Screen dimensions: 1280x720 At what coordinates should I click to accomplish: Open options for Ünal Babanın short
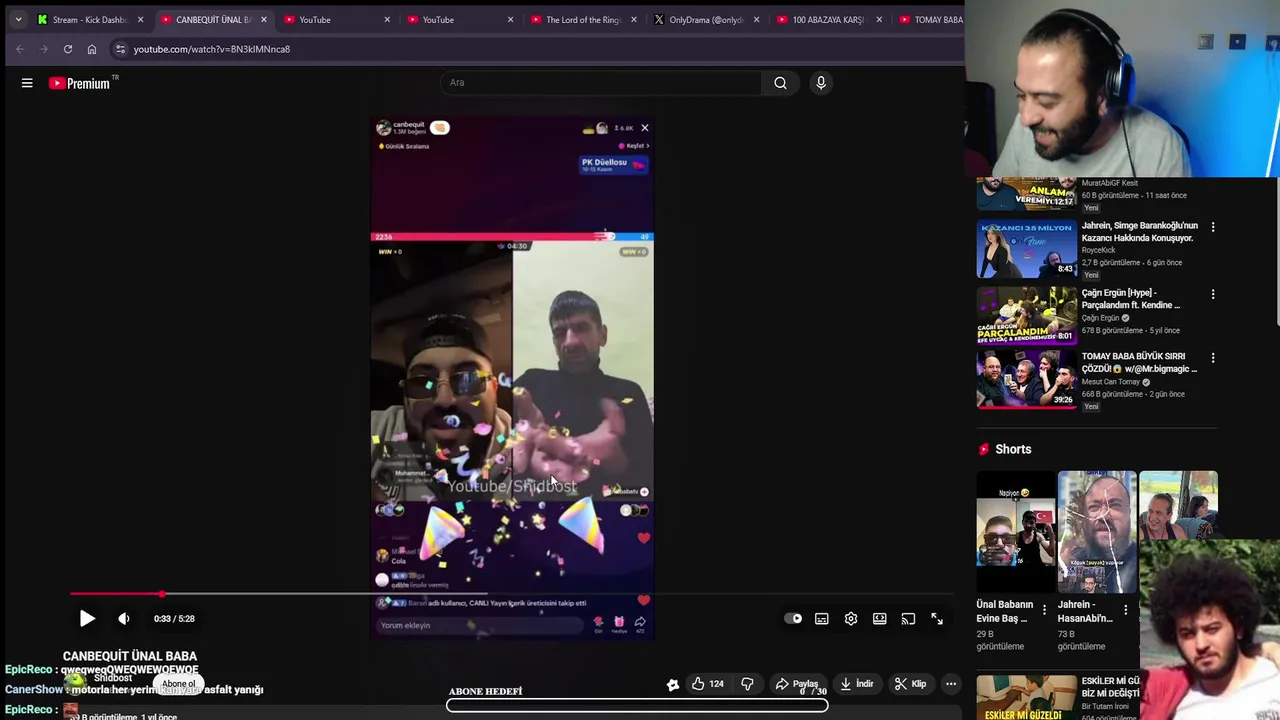[1044, 610]
